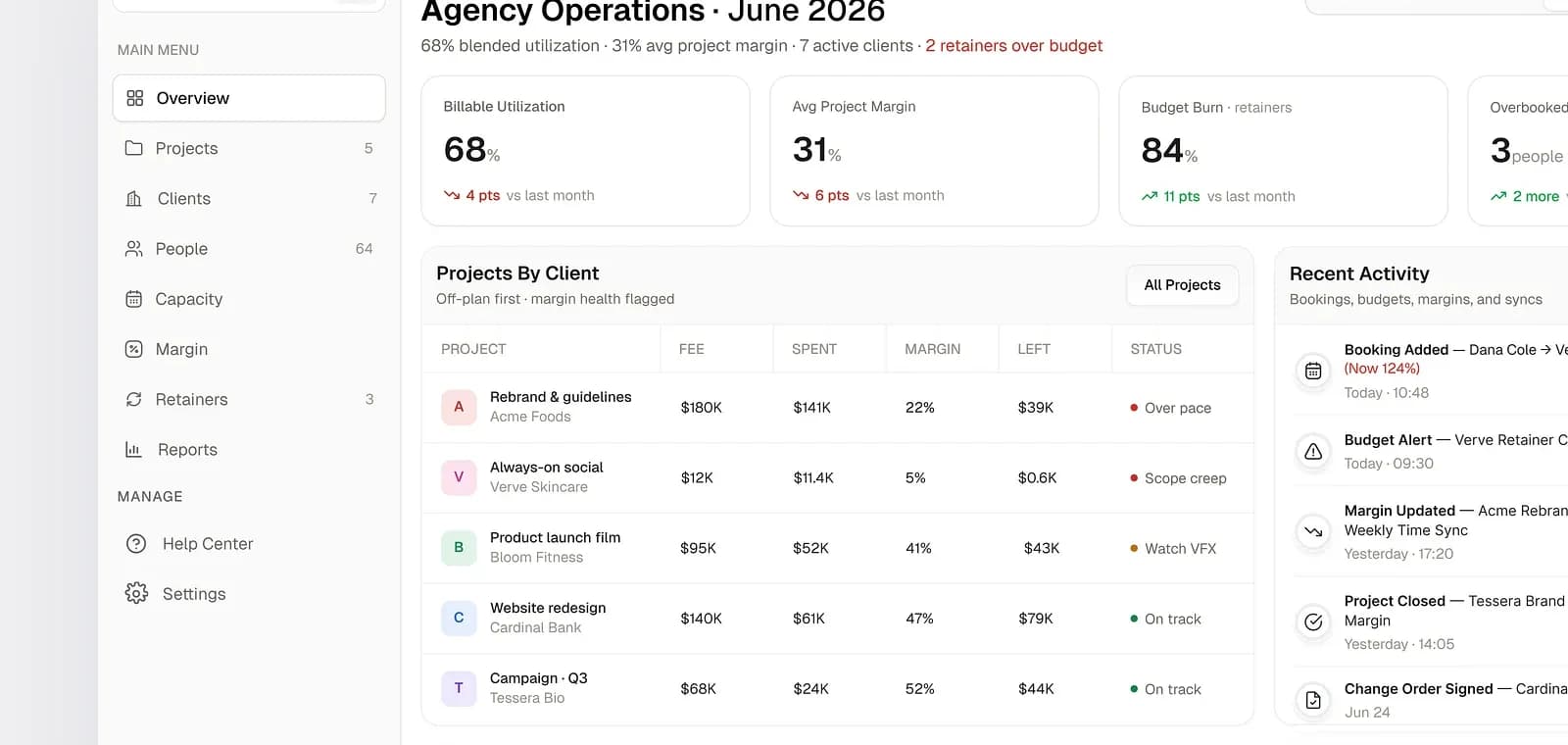Screen dimensions: 1568x745
Task: Navigate to the People page
Action: pyautogui.click(x=249, y=249)
